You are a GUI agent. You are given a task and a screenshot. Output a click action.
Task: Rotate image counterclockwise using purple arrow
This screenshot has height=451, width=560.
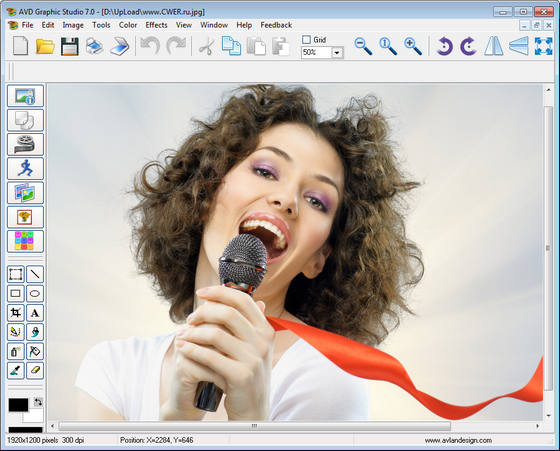444,46
